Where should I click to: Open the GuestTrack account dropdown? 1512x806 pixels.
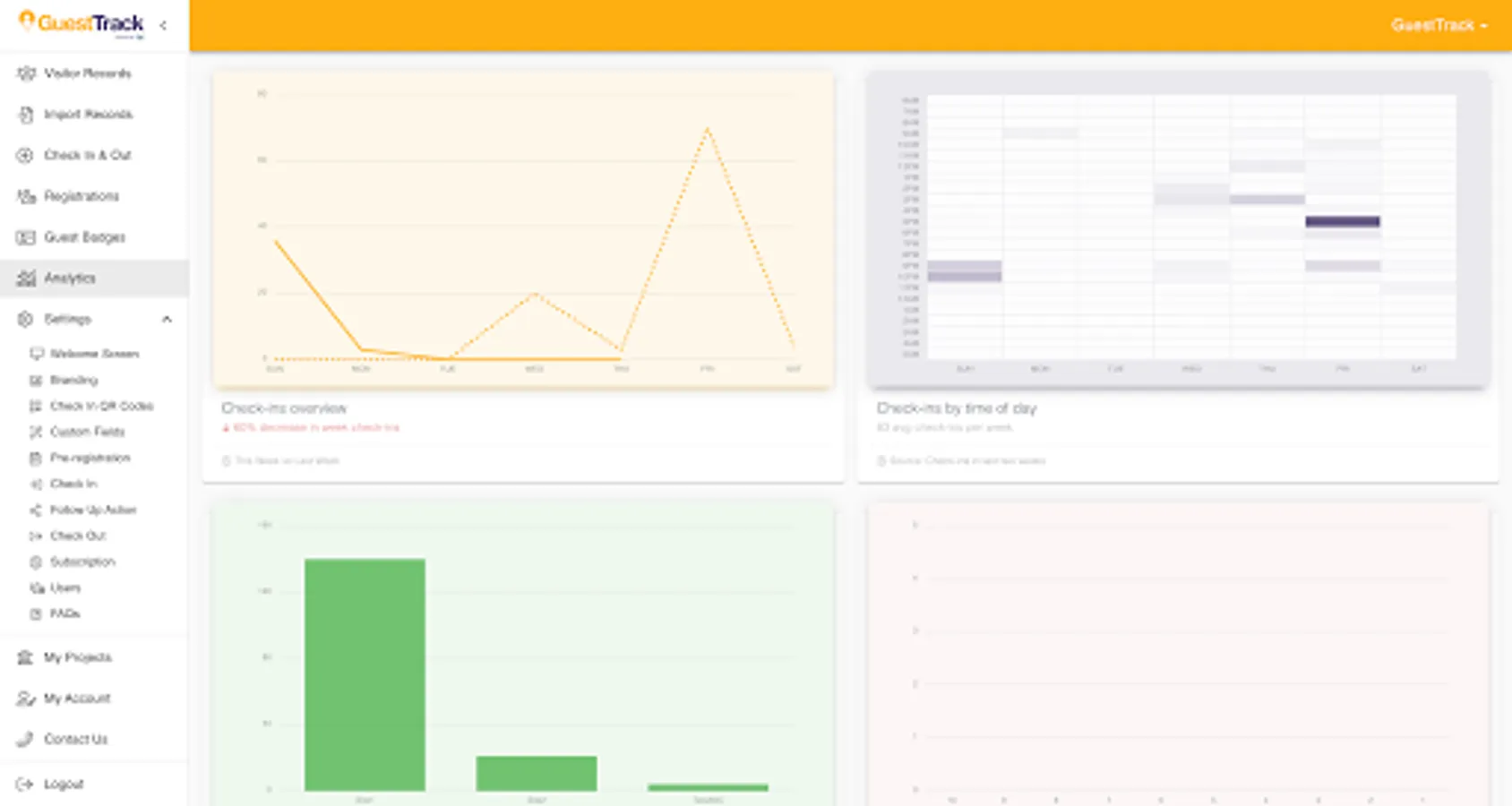[x=1439, y=25]
